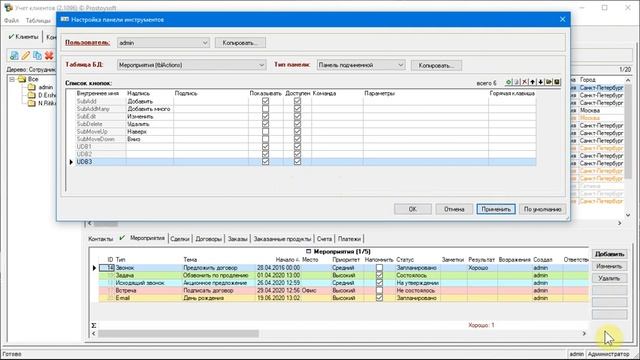Close the Настройка панели инструментов dialog

click(562, 19)
